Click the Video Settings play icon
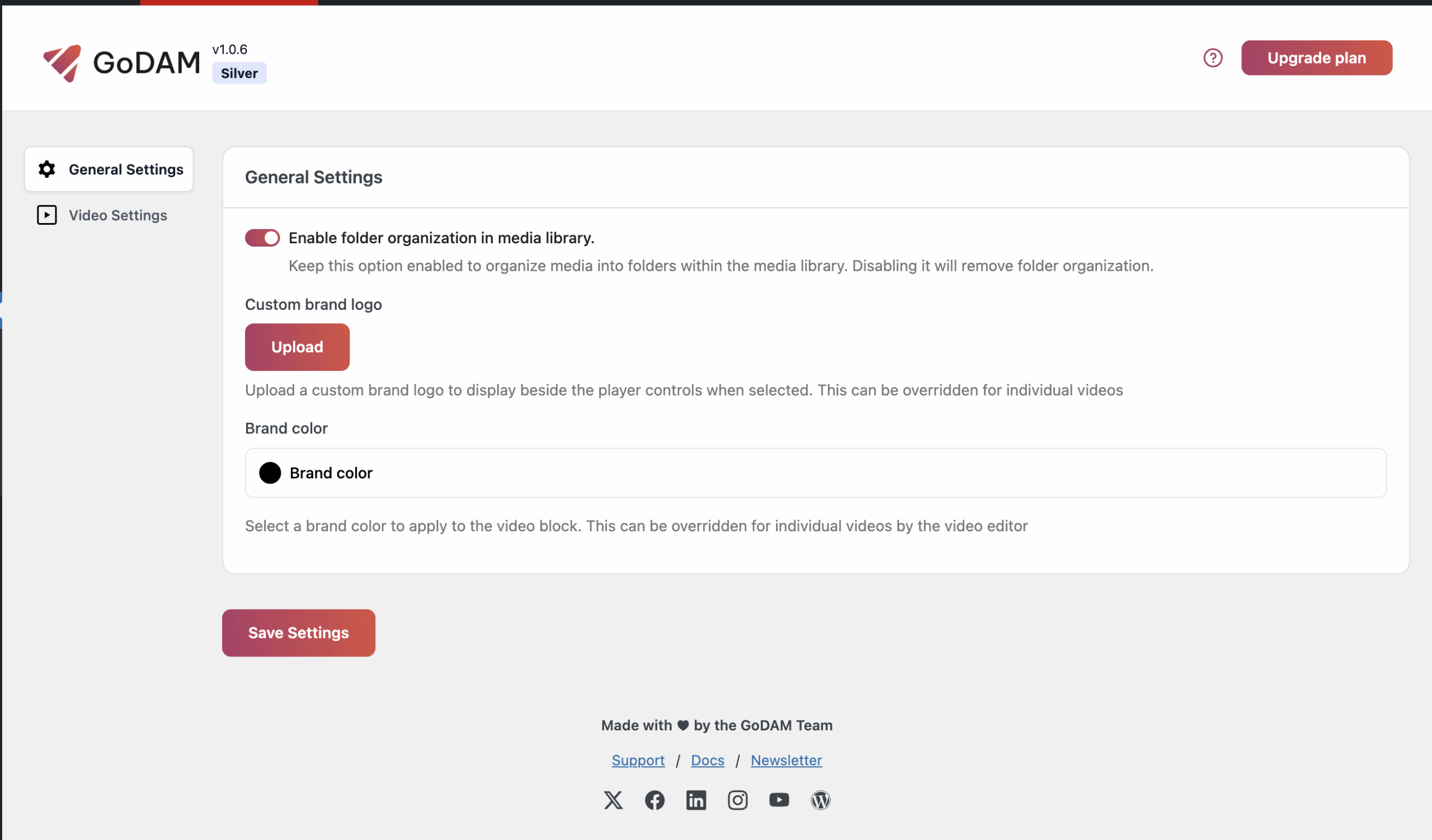The image size is (1432, 840). coord(46,215)
